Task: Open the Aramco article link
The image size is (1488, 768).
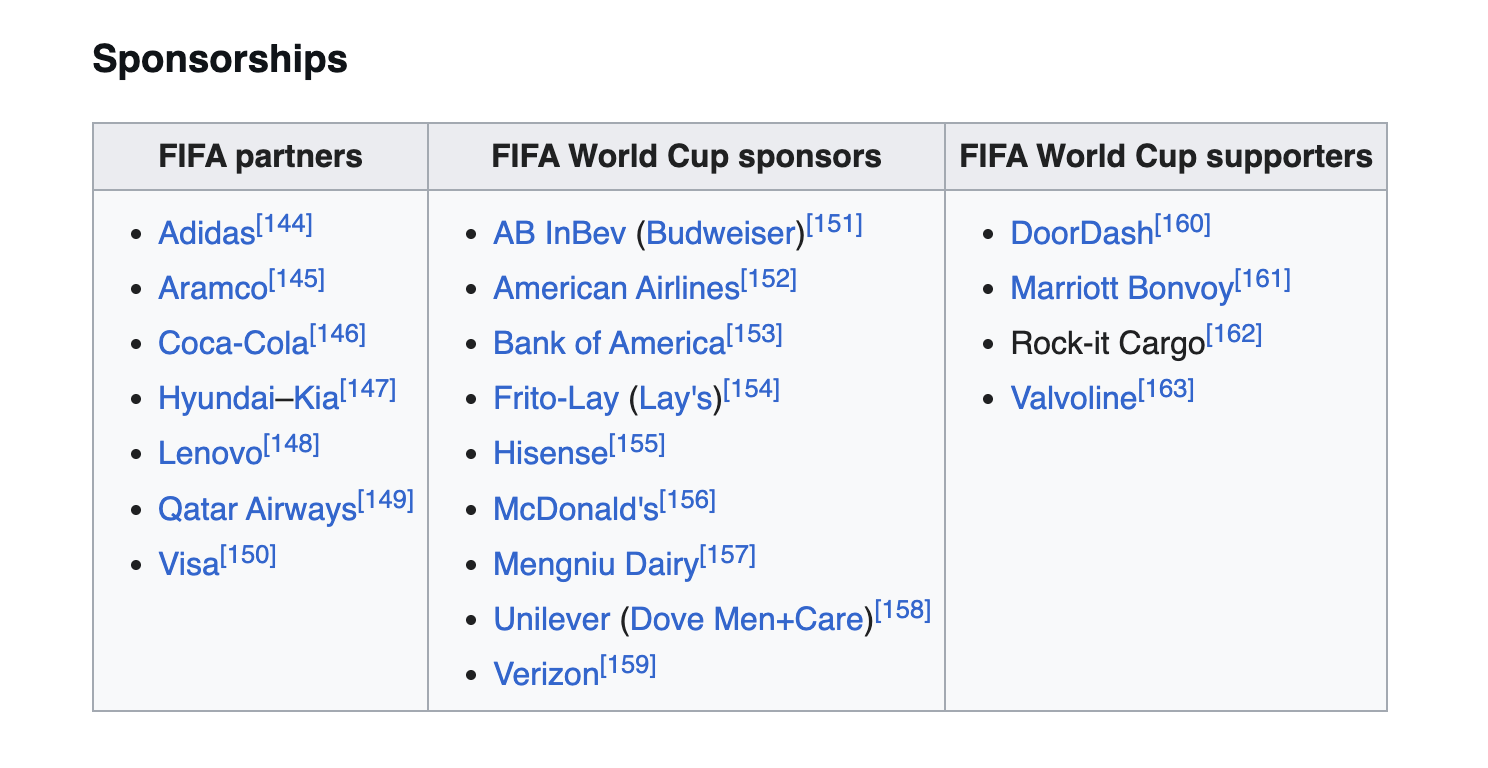Action: [x=213, y=288]
